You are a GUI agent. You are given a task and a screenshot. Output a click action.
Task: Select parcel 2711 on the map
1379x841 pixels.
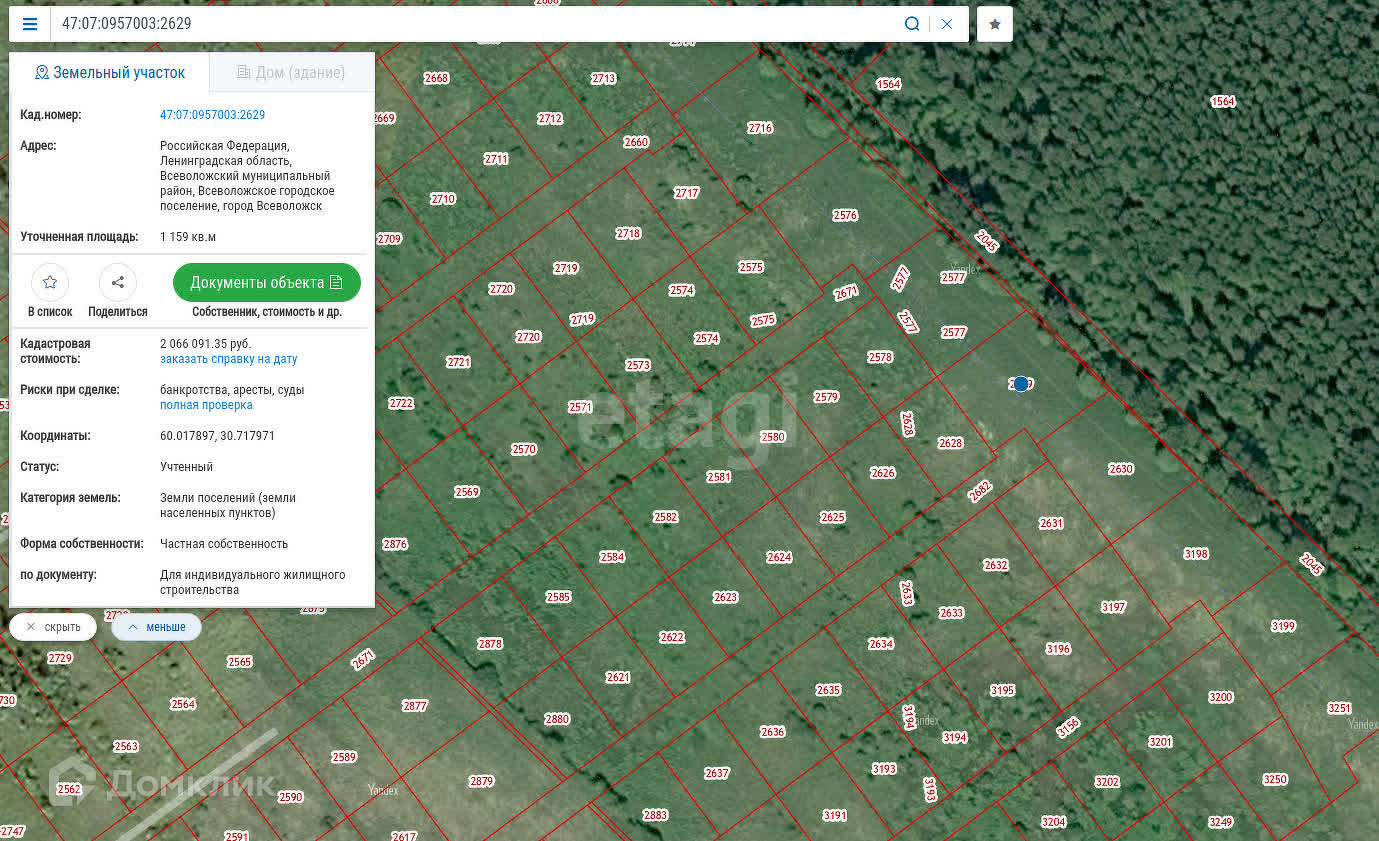(496, 159)
